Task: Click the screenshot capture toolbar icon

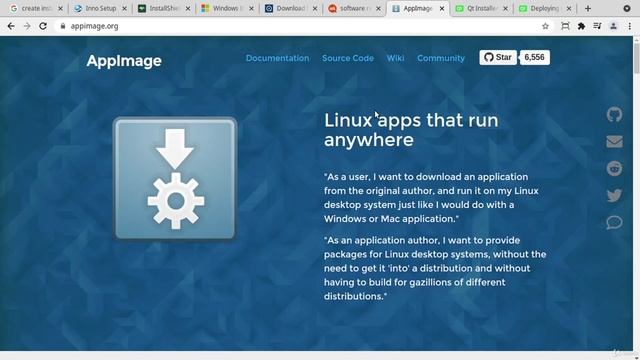Action: point(565,26)
